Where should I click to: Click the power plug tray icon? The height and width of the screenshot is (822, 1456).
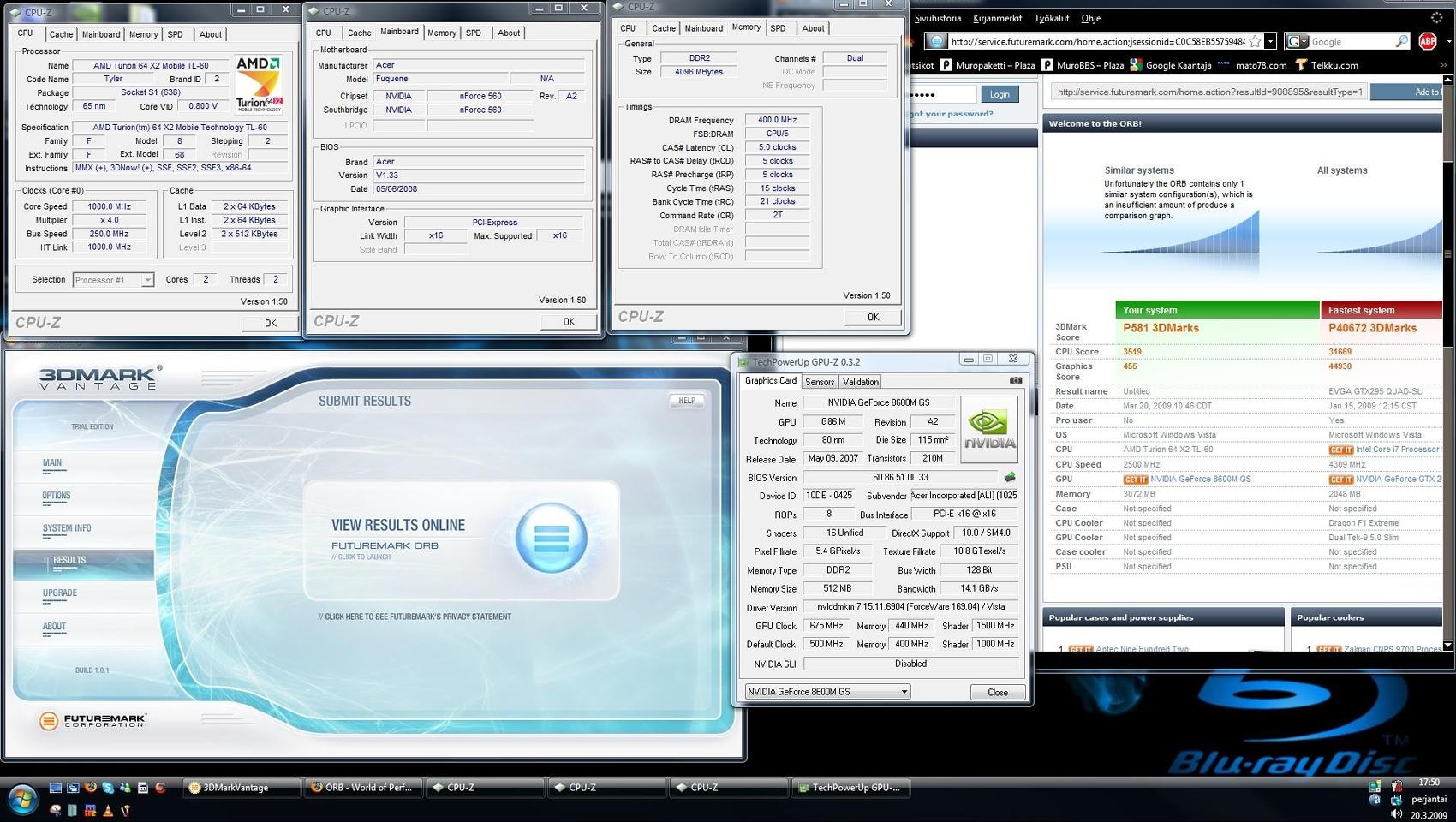pos(1397,786)
